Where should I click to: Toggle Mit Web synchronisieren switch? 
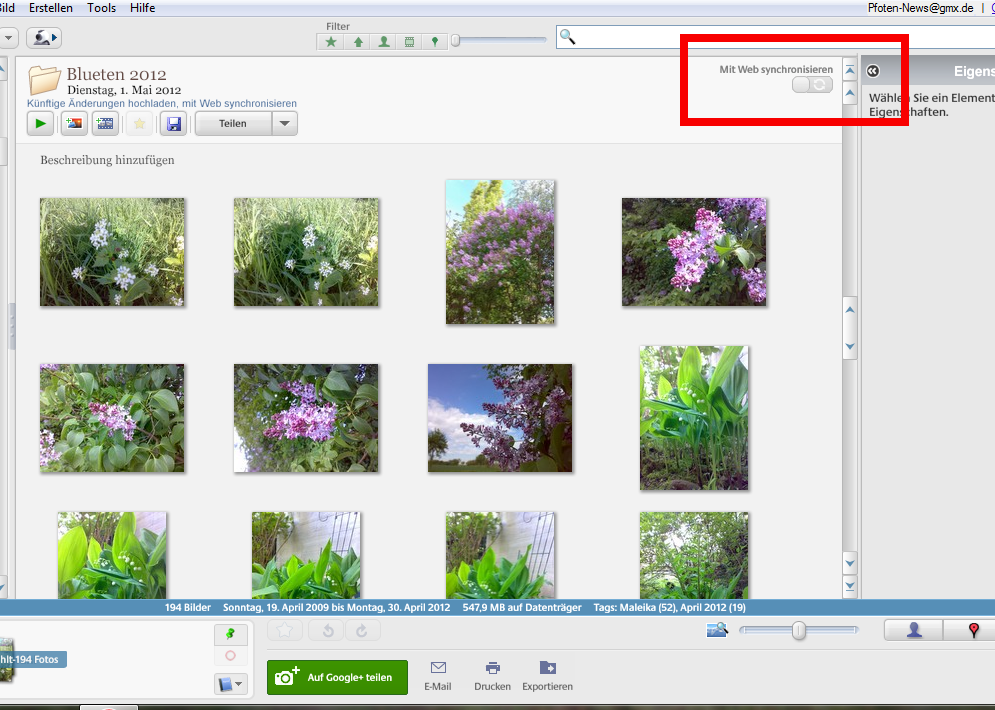coord(812,84)
